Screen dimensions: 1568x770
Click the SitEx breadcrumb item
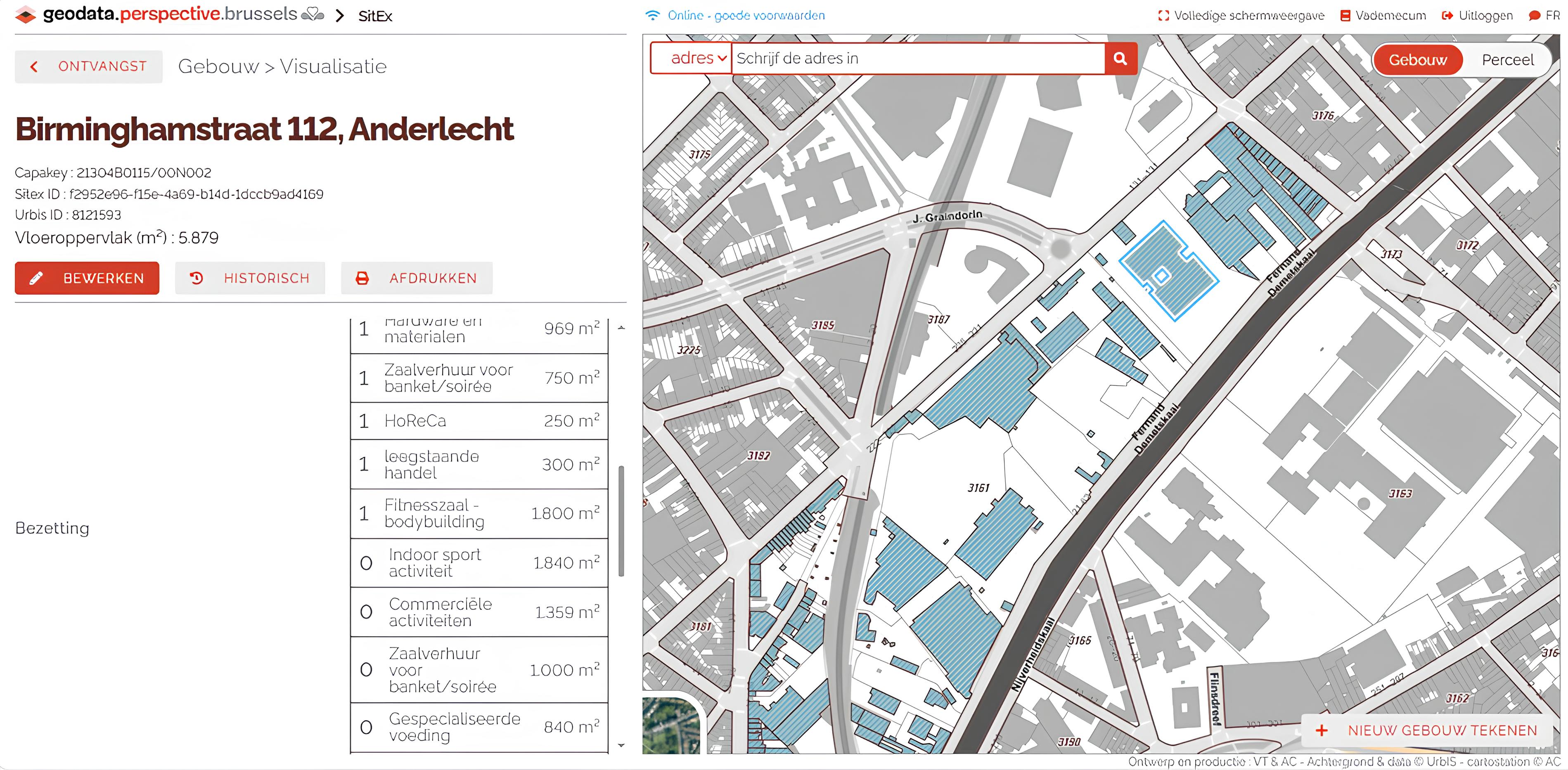(x=375, y=17)
